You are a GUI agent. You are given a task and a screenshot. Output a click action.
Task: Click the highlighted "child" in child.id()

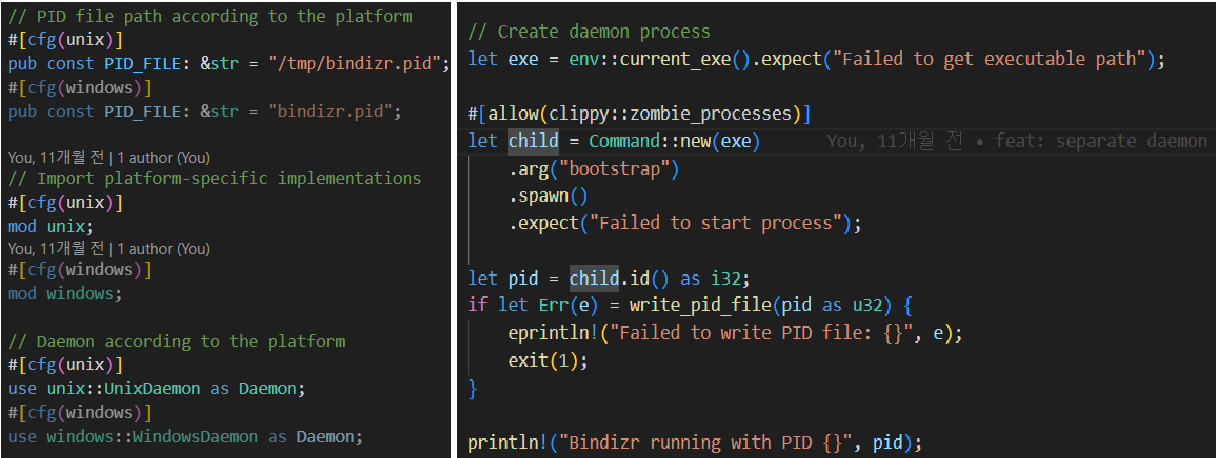(x=595, y=278)
